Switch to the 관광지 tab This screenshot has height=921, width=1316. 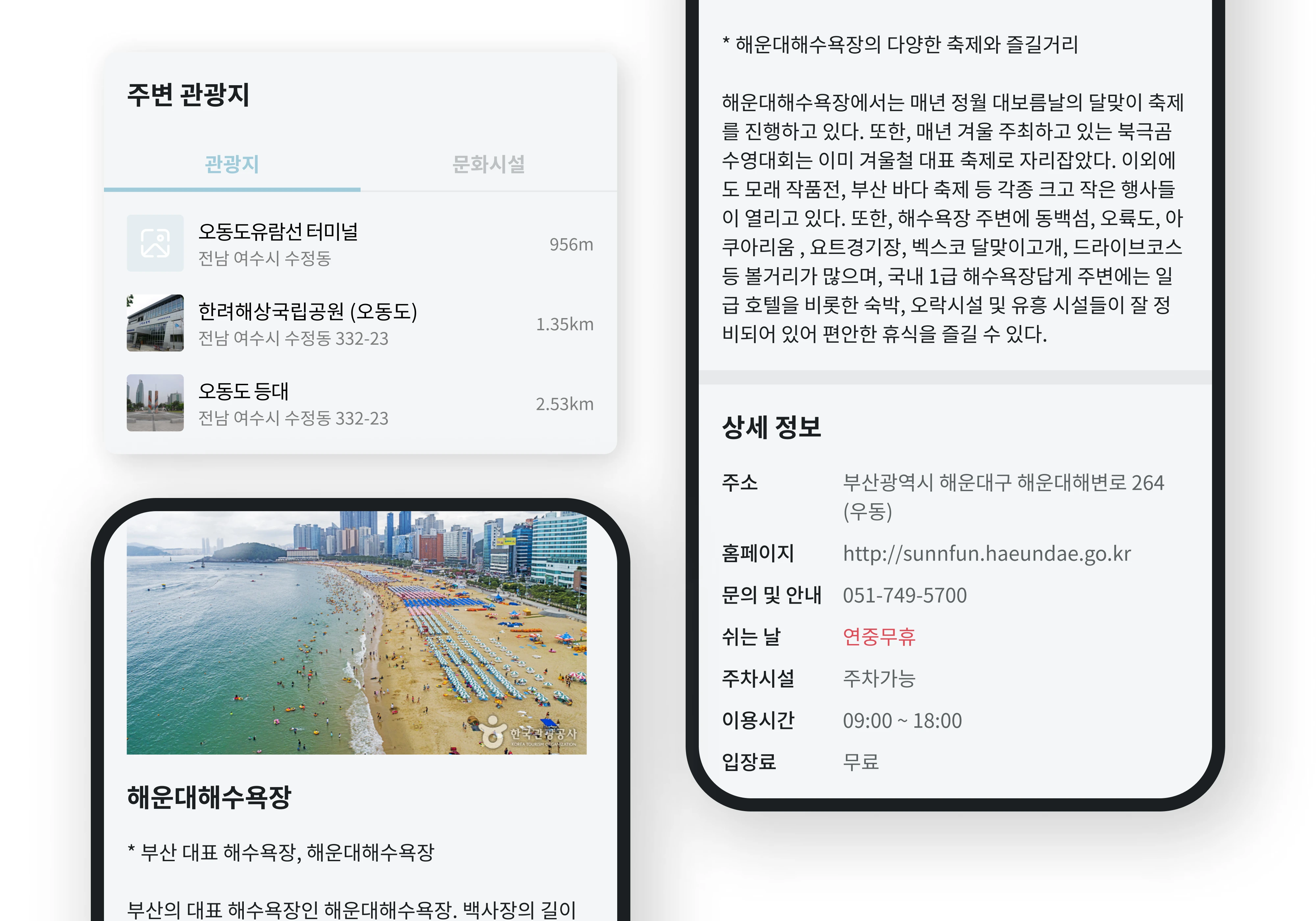pyautogui.click(x=232, y=164)
